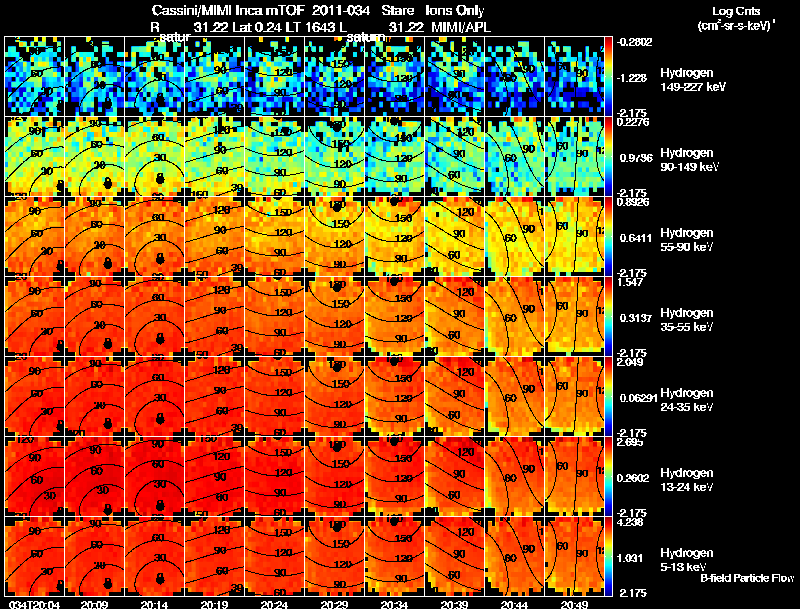This screenshot has height=609, width=800.
Task: Open the 20:49 Hydrogen 35-55 keV panel
Action: point(574,316)
